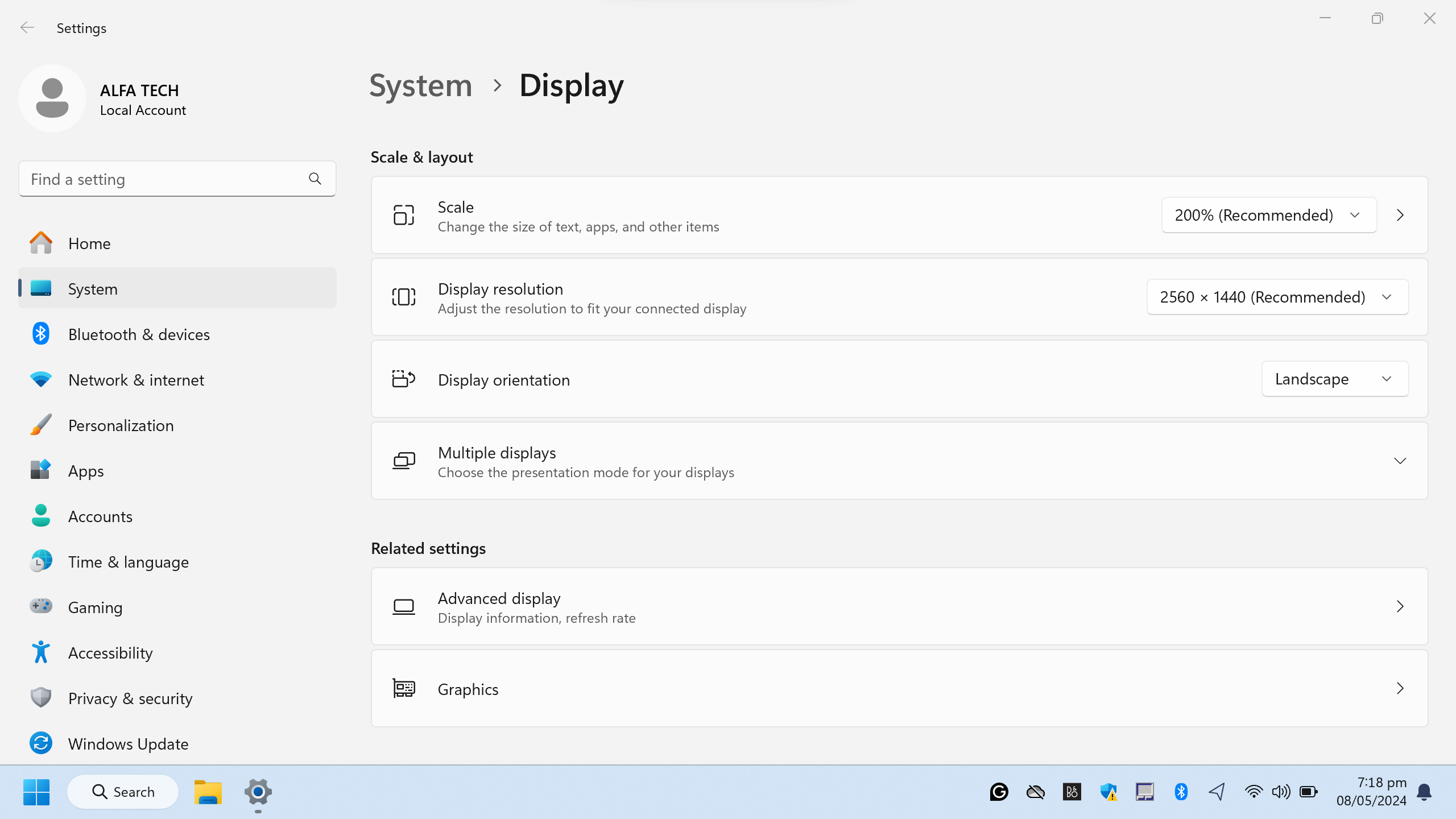The height and width of the screenshot is (819, 1456).
Task: Expand the Multiple displays section
Action: (1400, 461)
